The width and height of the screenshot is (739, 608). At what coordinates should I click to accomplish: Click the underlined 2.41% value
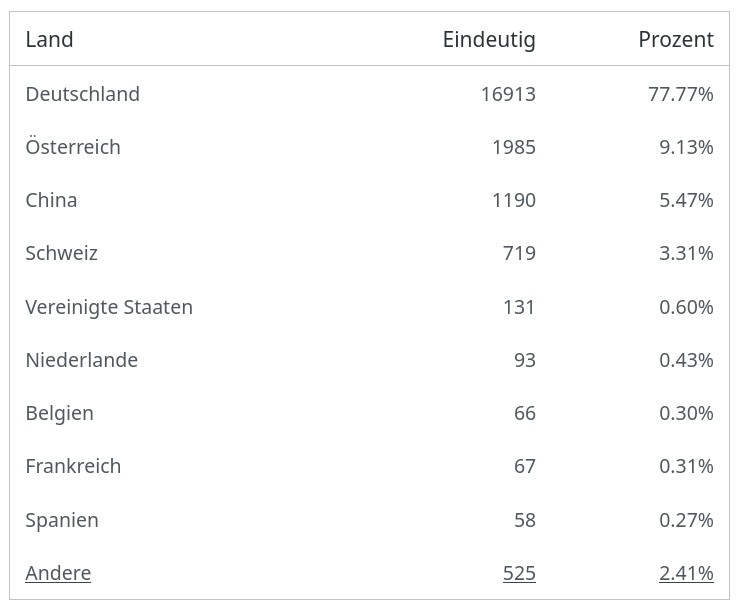[x=686, y=573]
